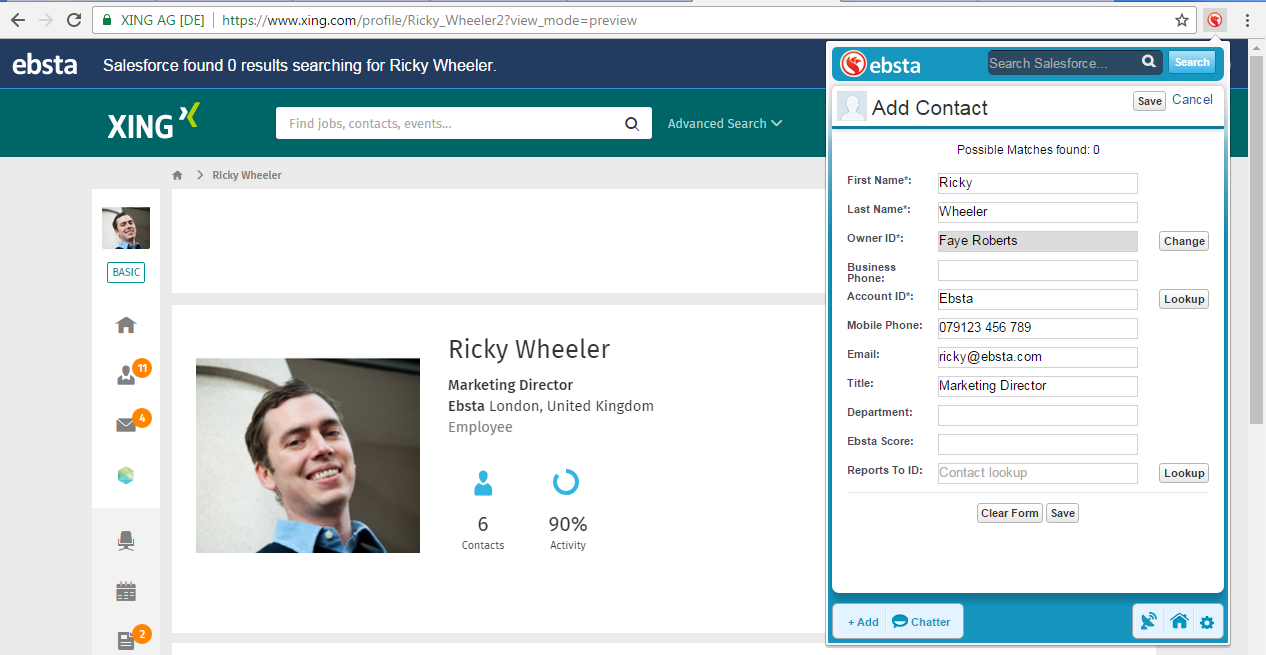The width and height of the screenshot is (1266, 655).
Task: Open XING messages envelope icon
Action: 126,425
